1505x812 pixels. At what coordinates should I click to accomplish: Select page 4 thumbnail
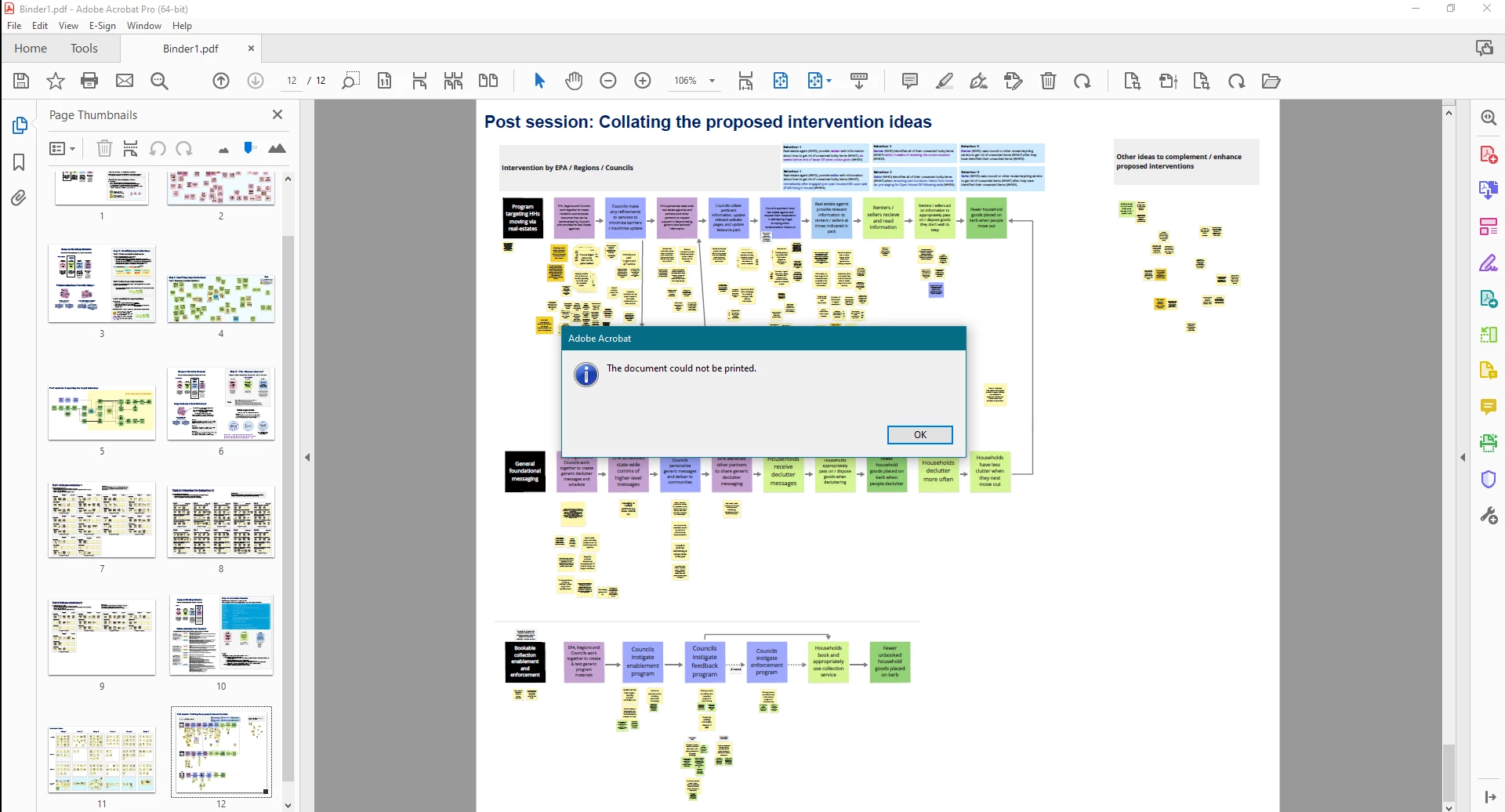pyautogui.click(x=221, y=298)
